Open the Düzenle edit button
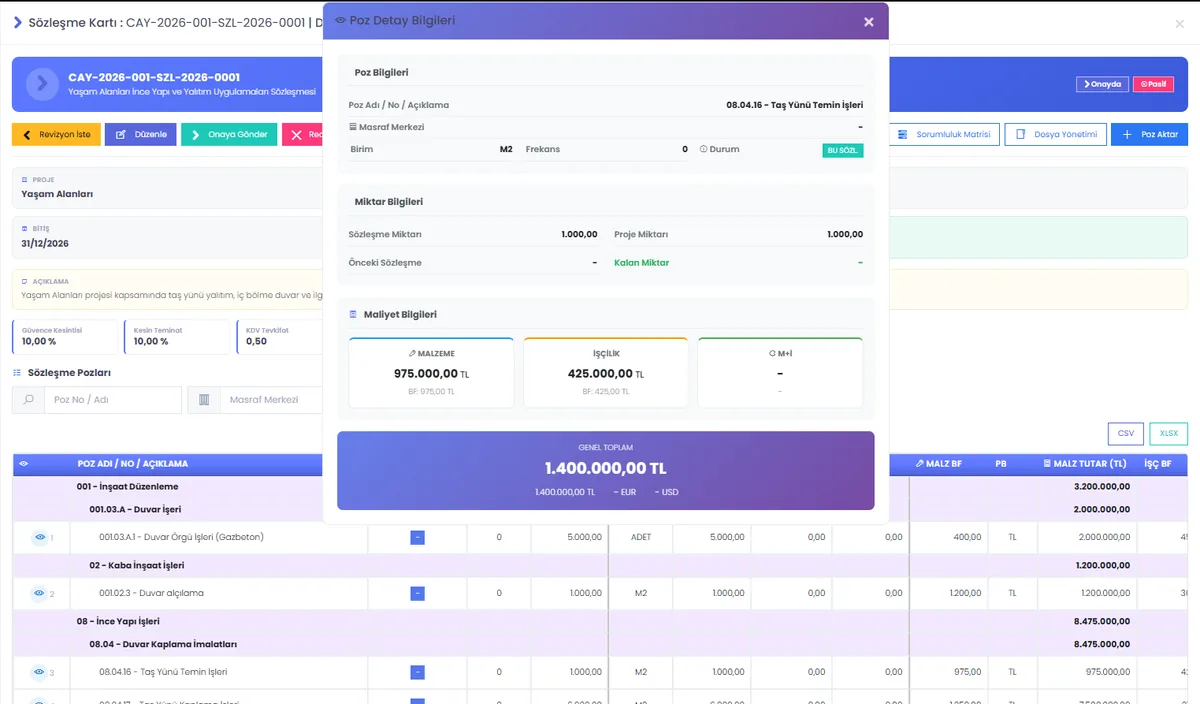The width and height of the screenshot is (1200, 704). (141, 134)
